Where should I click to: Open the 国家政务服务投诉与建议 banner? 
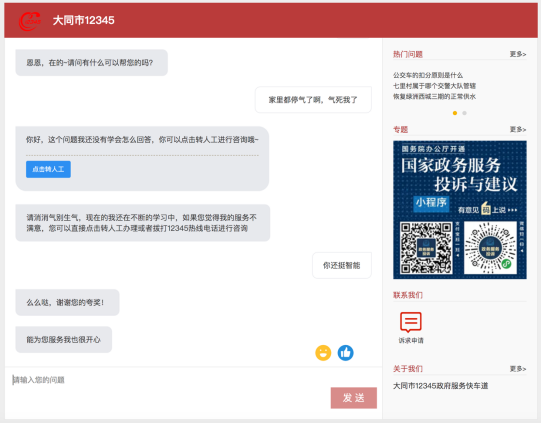click(x=460, y=210)
